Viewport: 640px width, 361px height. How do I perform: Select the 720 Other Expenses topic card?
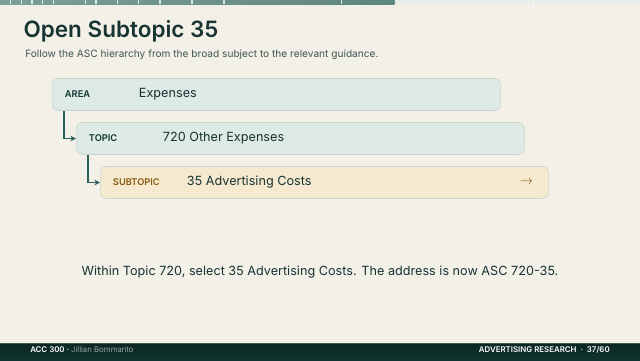pos(300,138)
